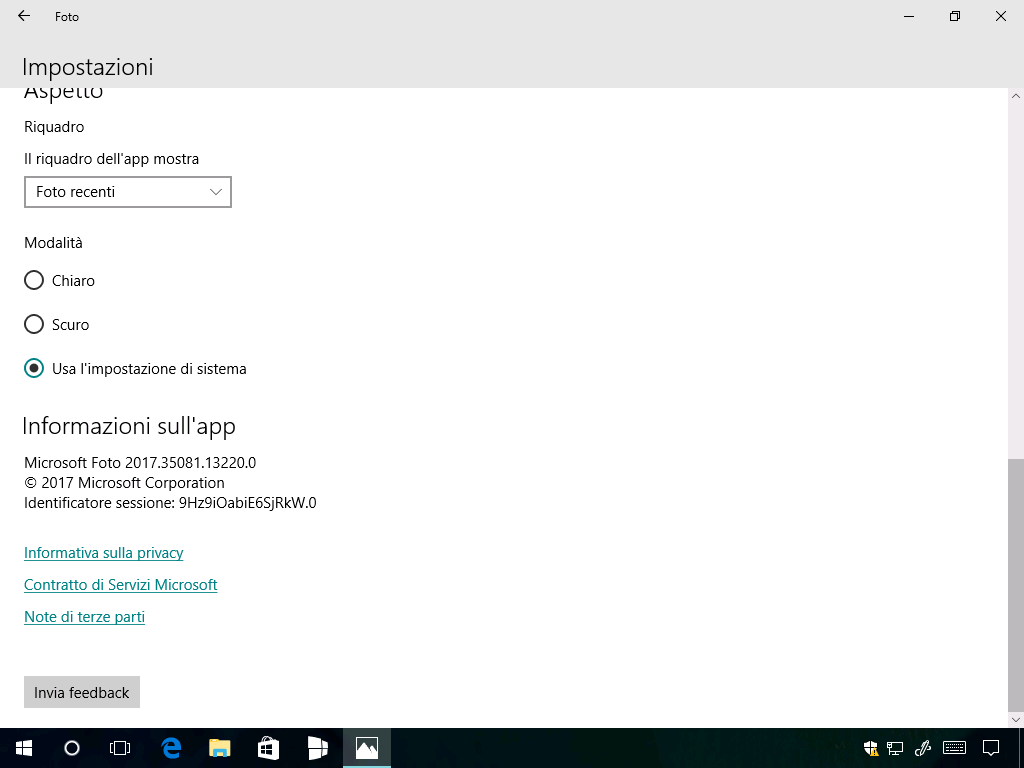Go back using the arrow in title bar

(24, 16)
